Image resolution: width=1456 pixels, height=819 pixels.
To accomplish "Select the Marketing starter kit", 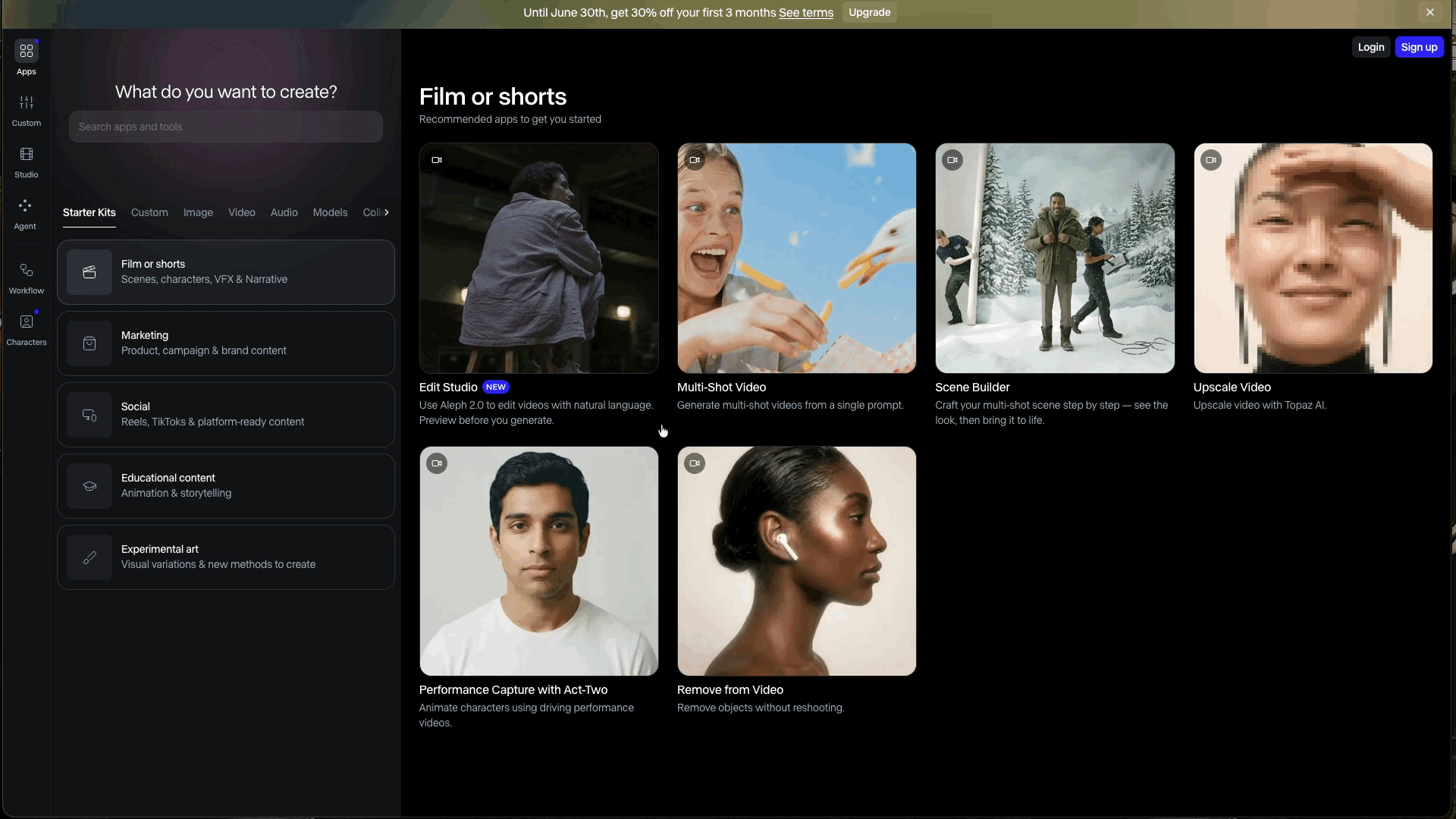I will click(226, 344).
